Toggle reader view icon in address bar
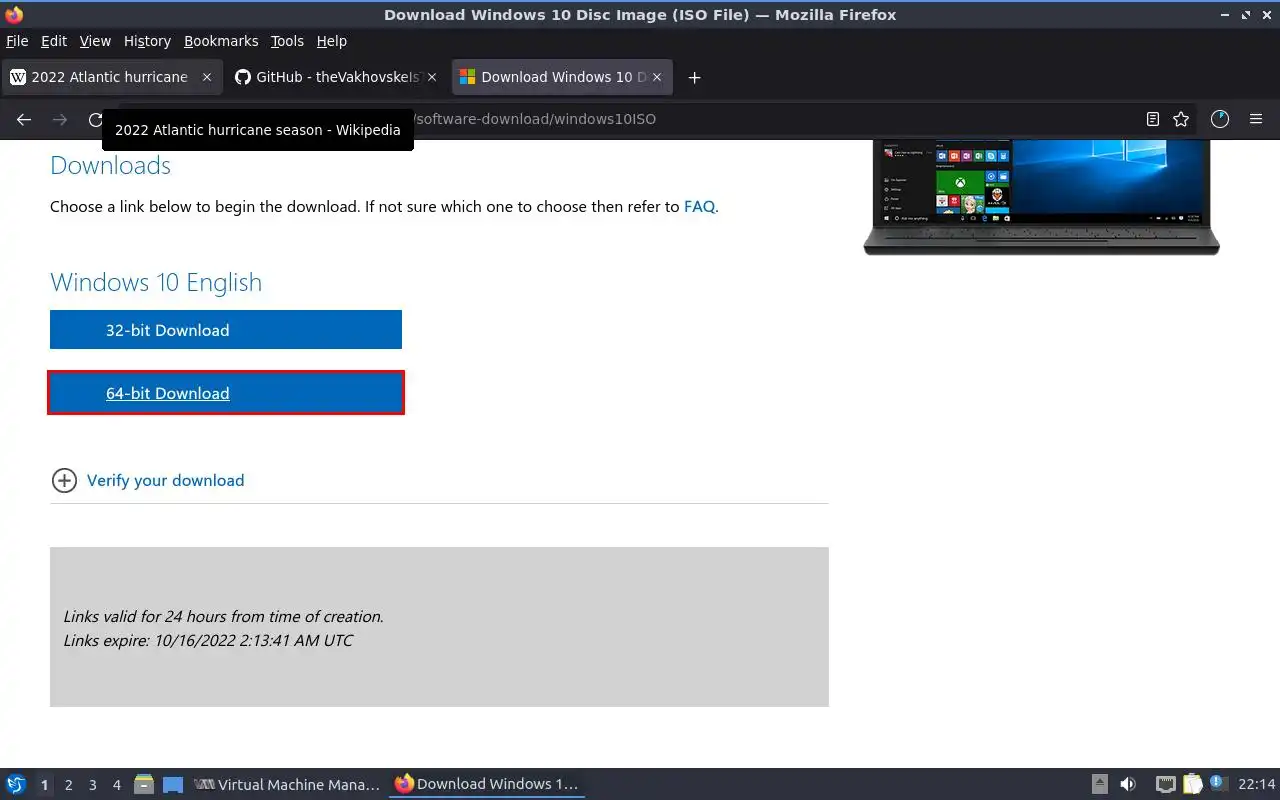The image size is (1280, 800). [x=1153, y=119]
